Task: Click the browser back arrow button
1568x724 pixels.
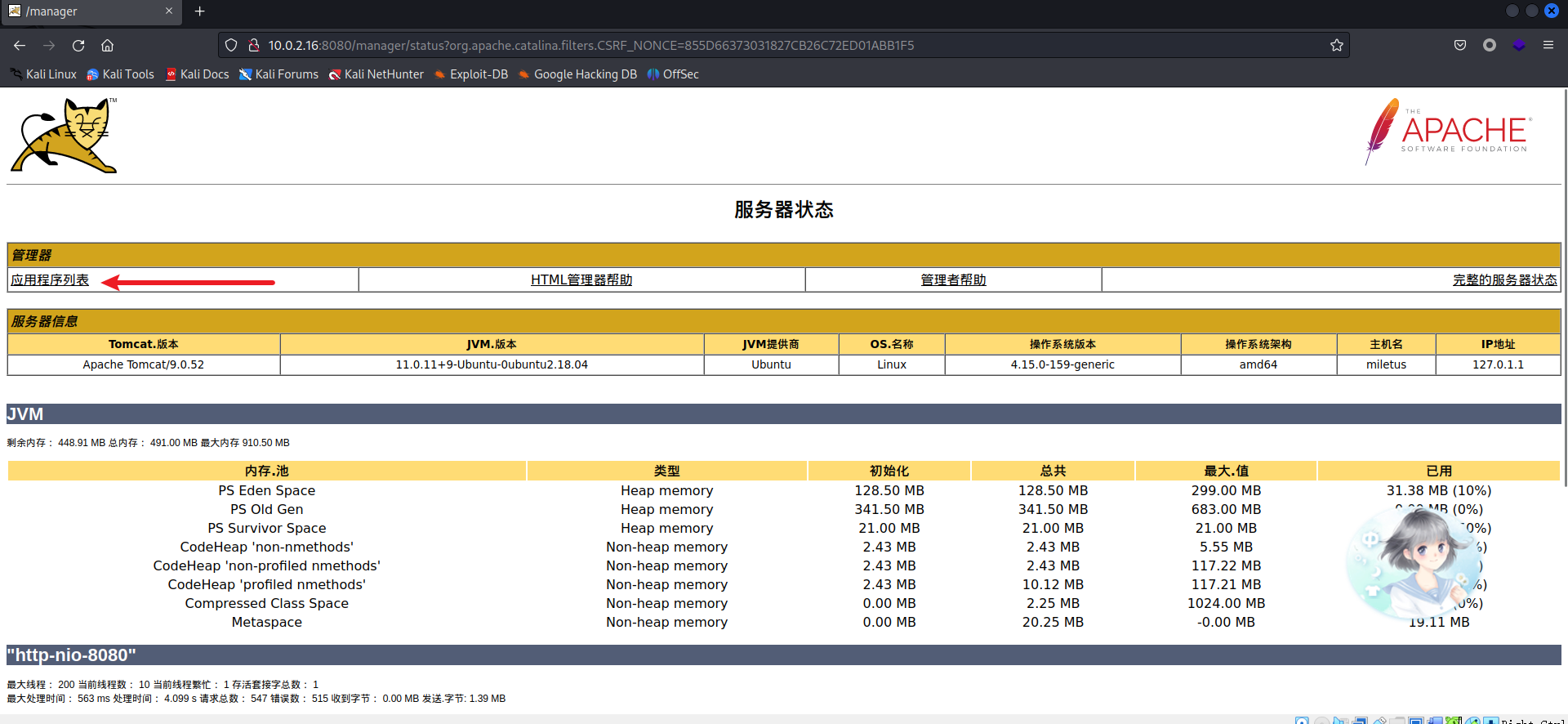Action: pos(20,46)
